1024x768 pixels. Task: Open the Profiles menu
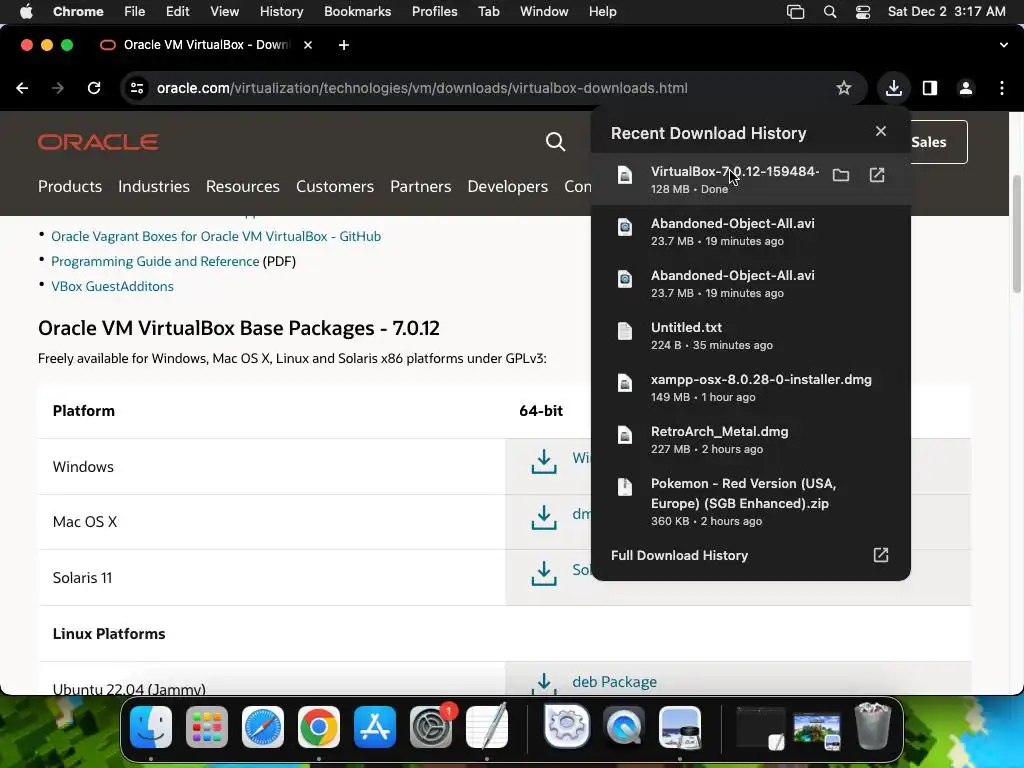click(434, 12)
